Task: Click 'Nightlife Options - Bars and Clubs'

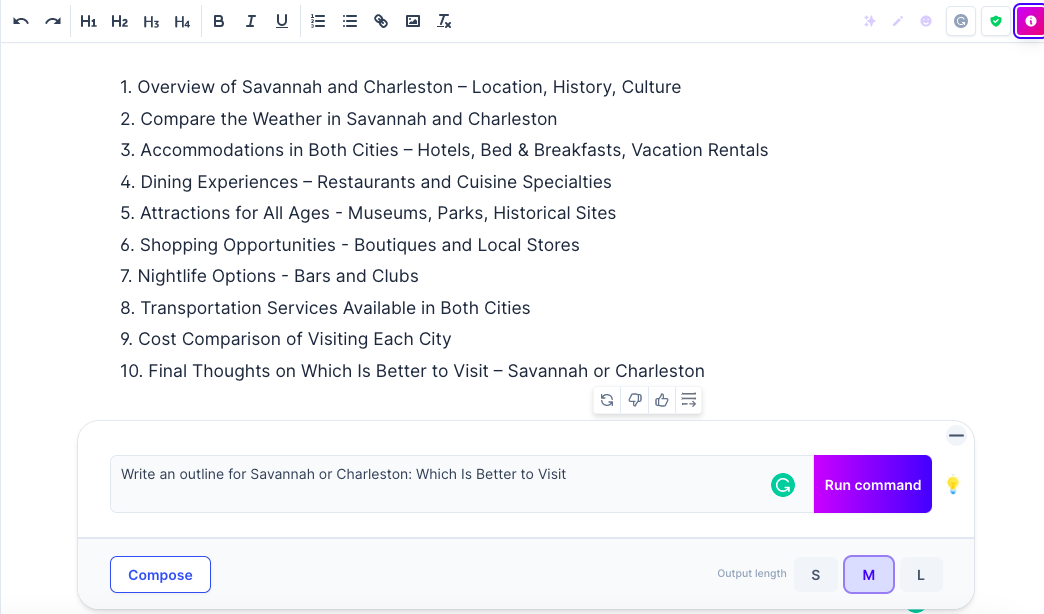Action: pos(269,276)
